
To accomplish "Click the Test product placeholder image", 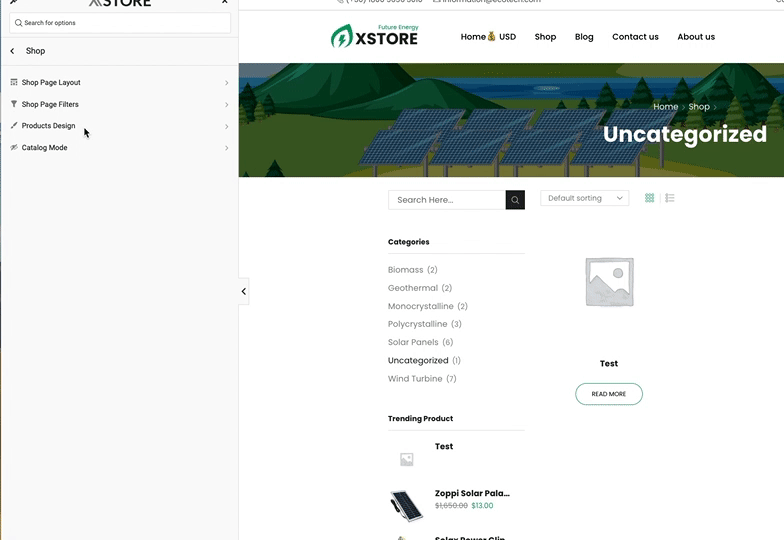I will tap(609, 282).
